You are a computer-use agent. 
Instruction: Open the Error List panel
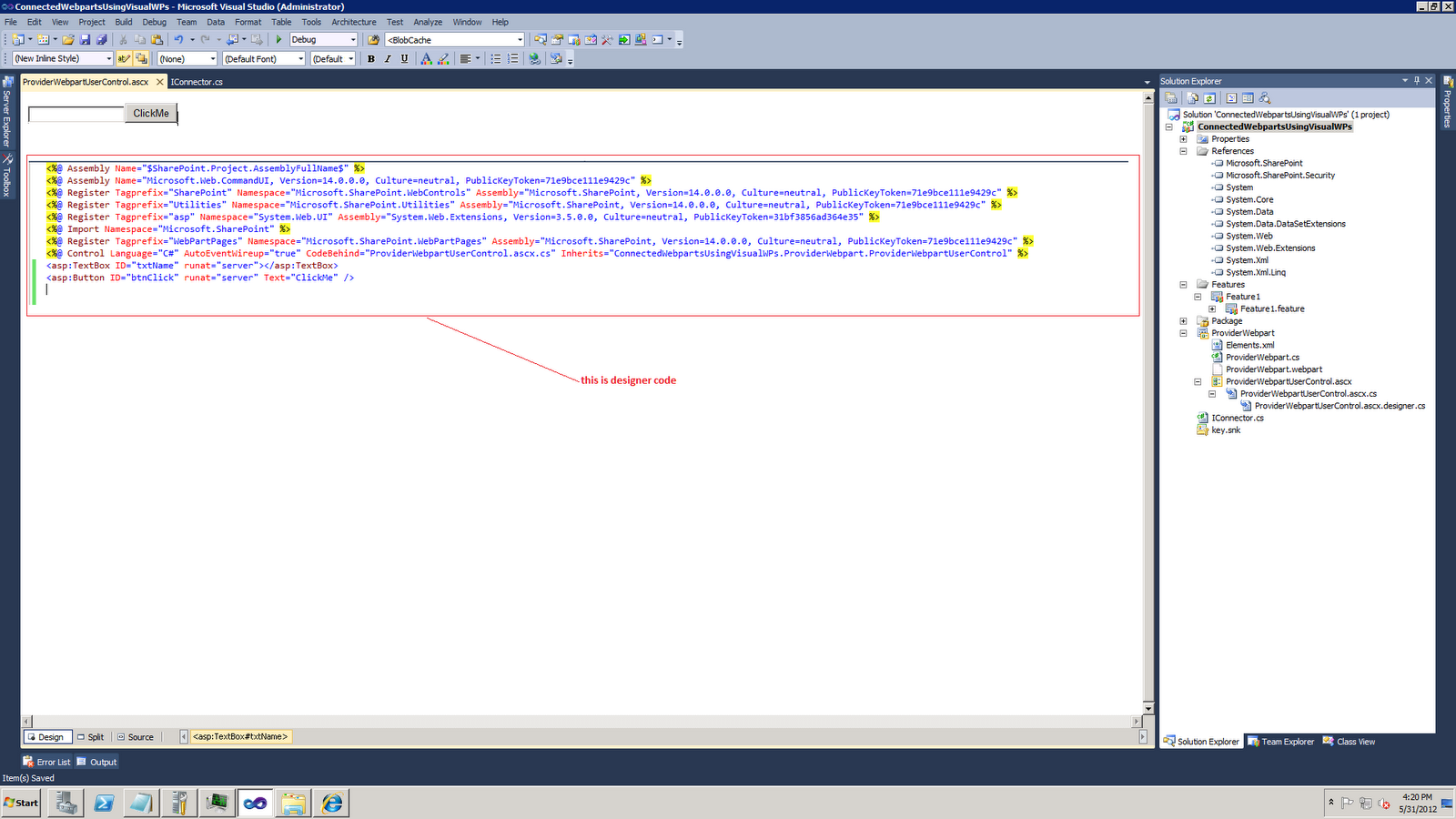(x=46, y=763)
